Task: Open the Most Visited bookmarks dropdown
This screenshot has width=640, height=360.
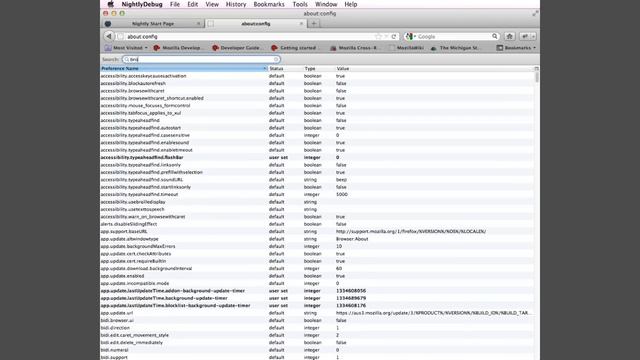Action: [126, 48]
